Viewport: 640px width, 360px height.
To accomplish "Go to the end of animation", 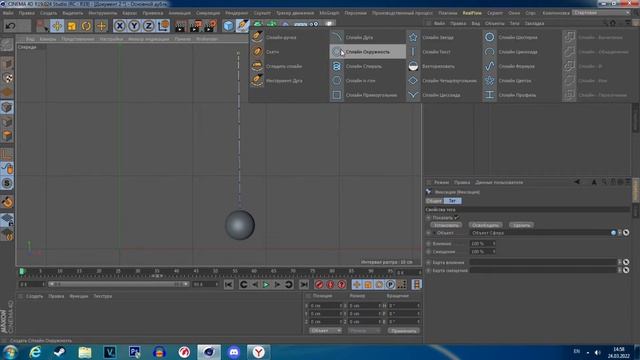I will coord(304,284).
